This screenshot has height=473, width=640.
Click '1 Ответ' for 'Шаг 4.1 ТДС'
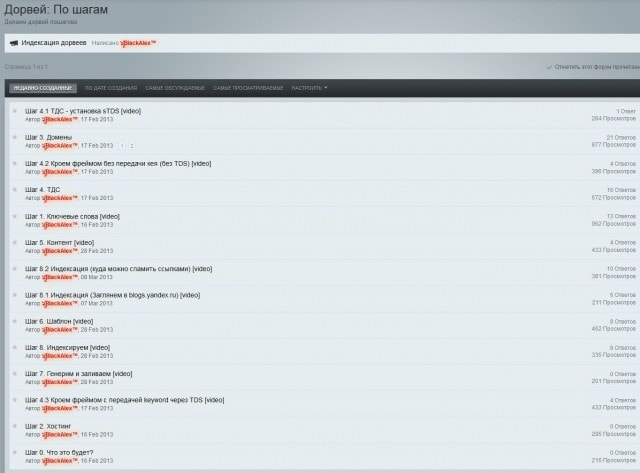[x=626, y=111]
